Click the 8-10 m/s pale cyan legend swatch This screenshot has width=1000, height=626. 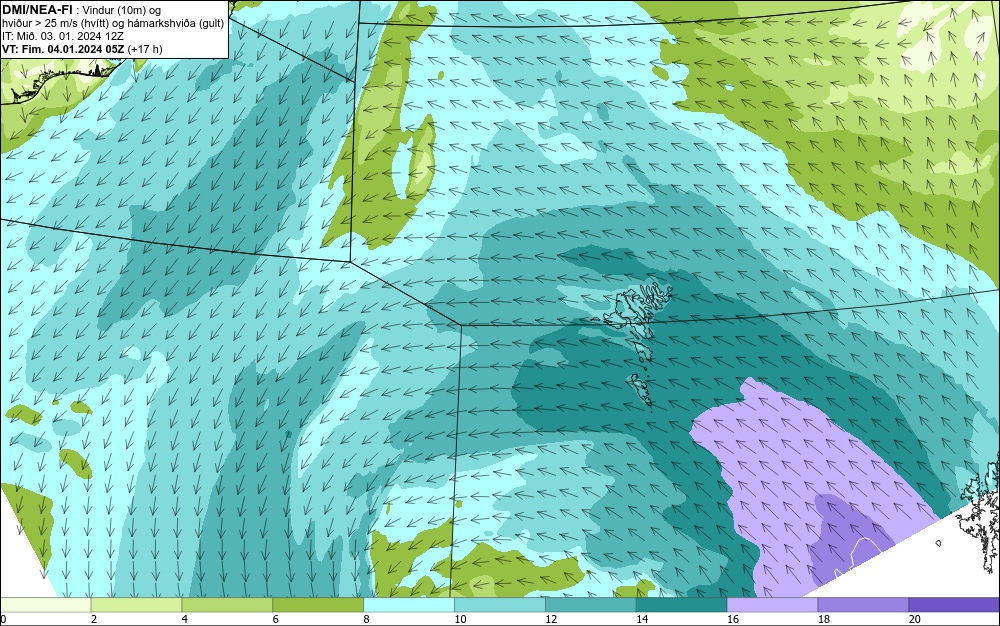click(409, 605)
